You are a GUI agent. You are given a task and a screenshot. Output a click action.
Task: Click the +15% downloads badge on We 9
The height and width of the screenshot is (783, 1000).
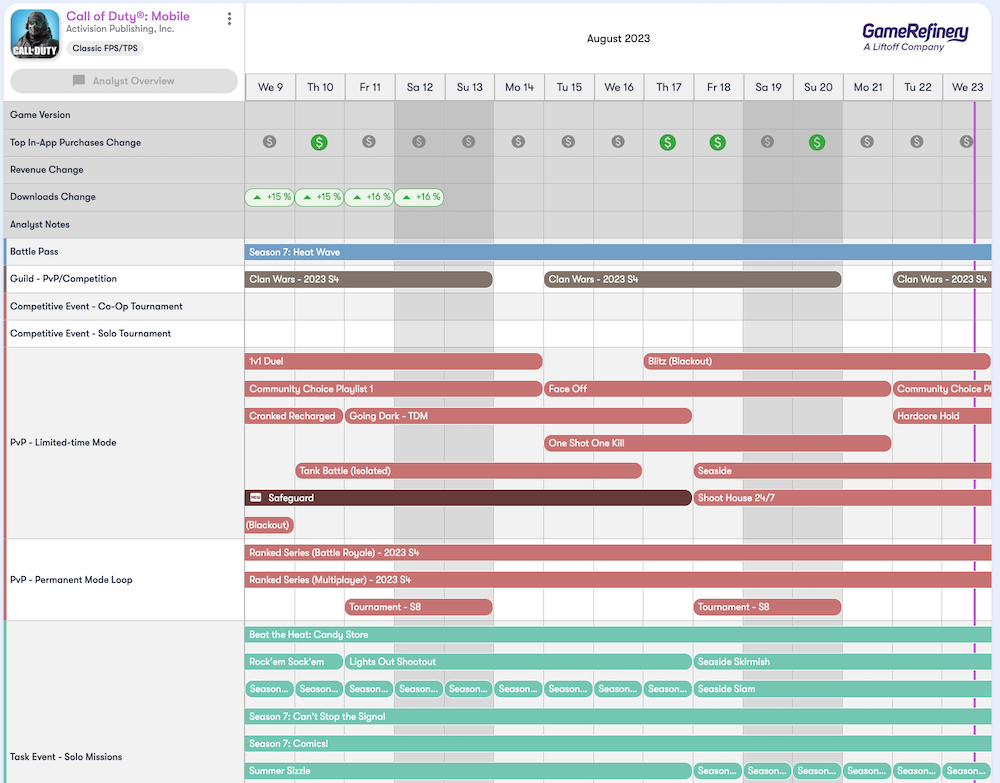270,197
